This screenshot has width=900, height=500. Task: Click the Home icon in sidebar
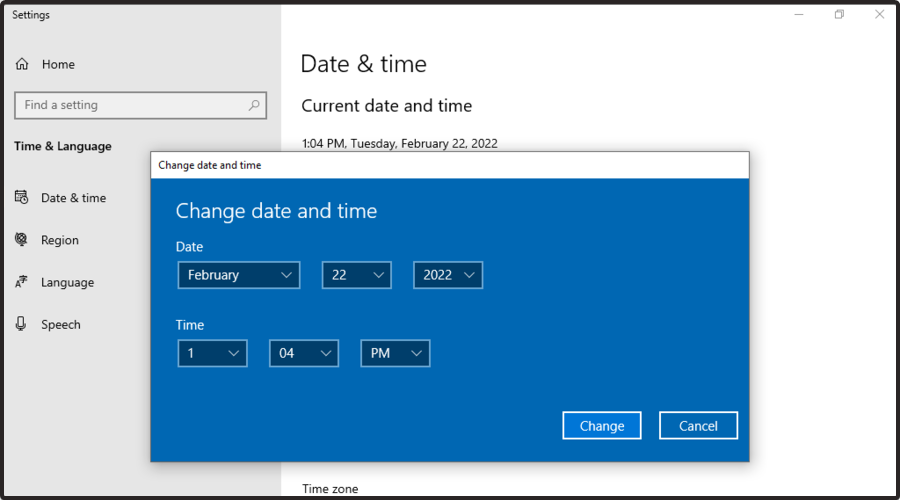click(x=22, y=64)
